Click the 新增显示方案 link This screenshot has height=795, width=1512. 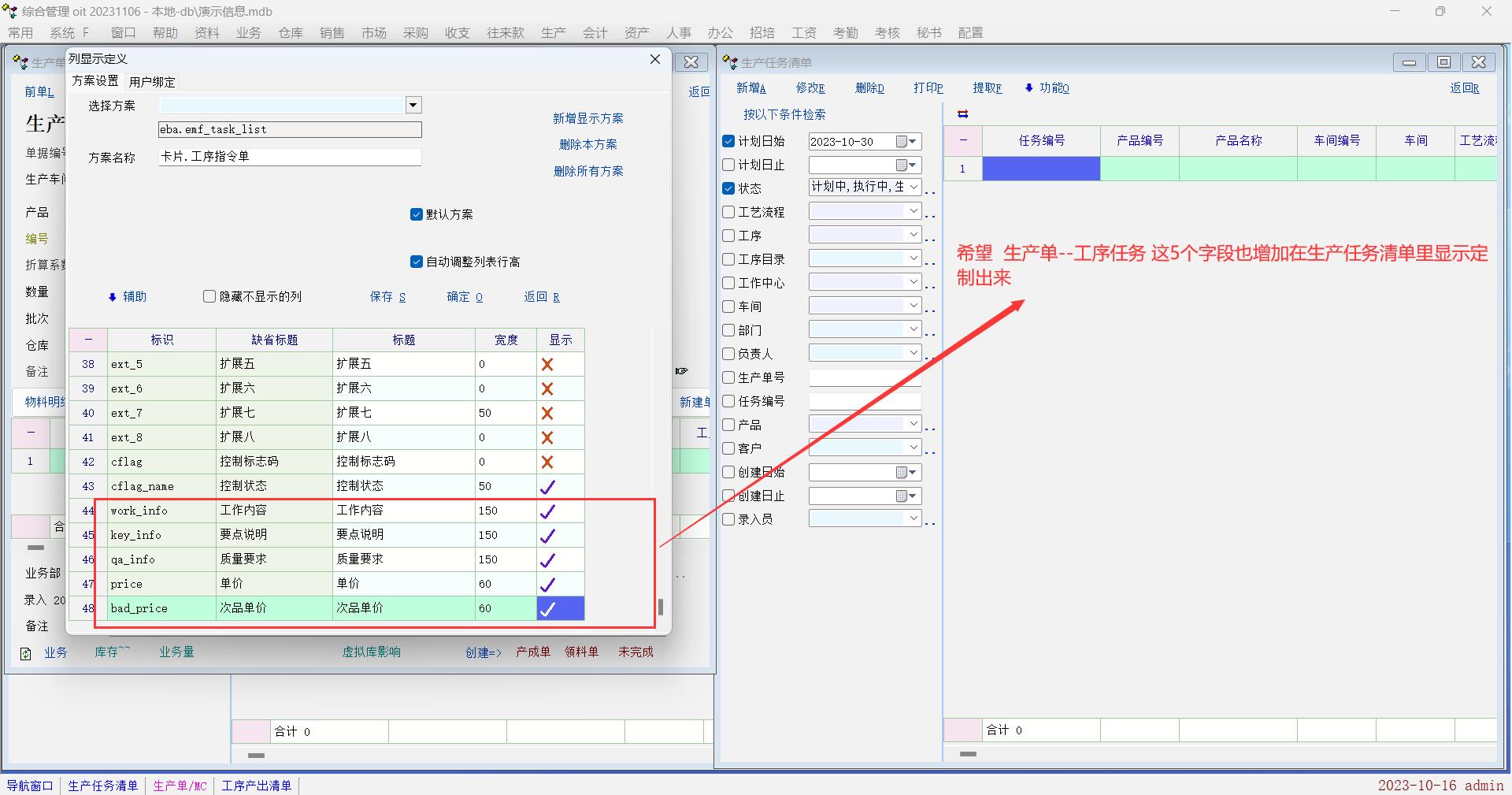tap(587, 118)
